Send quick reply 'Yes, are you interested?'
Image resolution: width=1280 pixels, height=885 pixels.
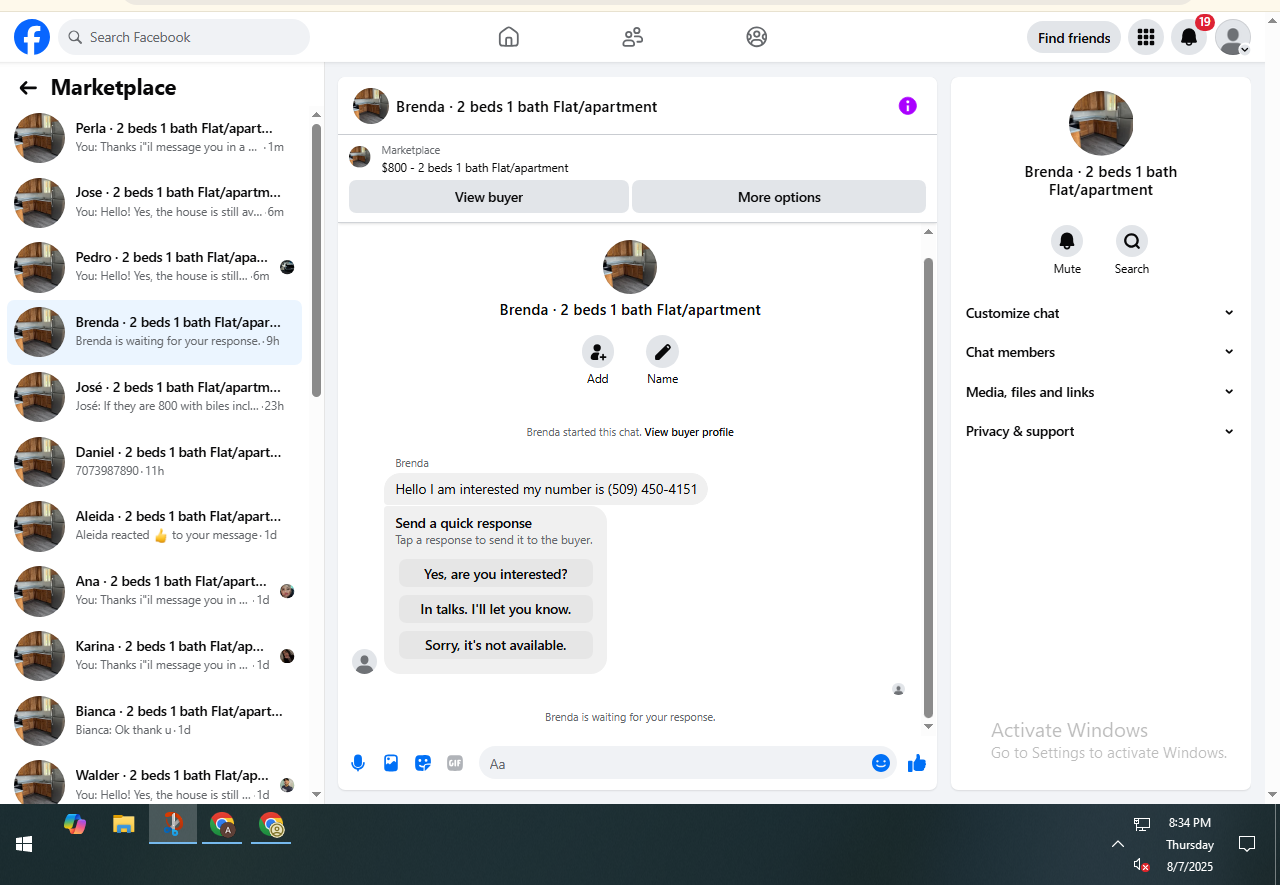tap(496, 574)
